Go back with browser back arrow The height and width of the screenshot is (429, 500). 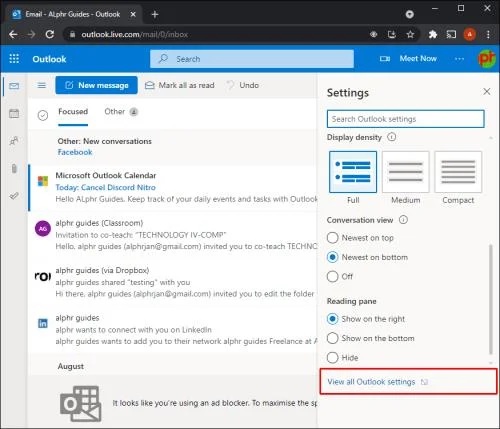(13, 34)
